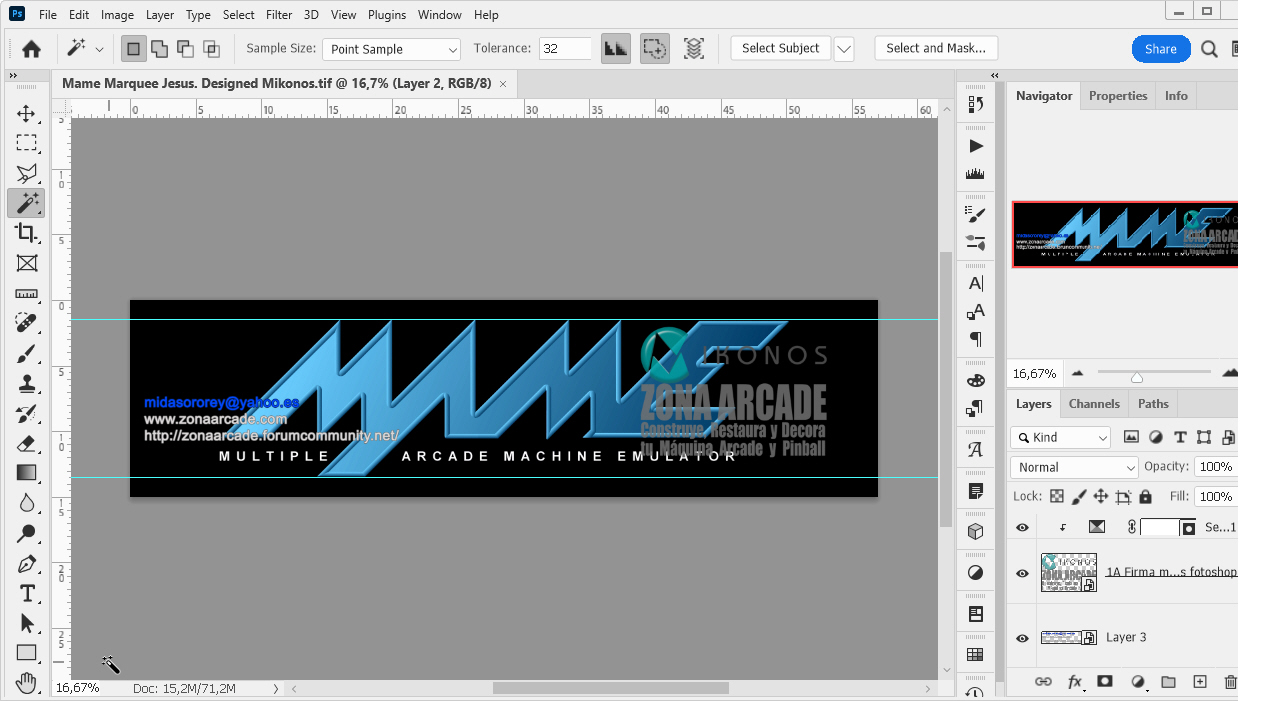Hide Layer 3 using eye icon
Screen dimensions: 1275x701
click(x=1022, y=638)
